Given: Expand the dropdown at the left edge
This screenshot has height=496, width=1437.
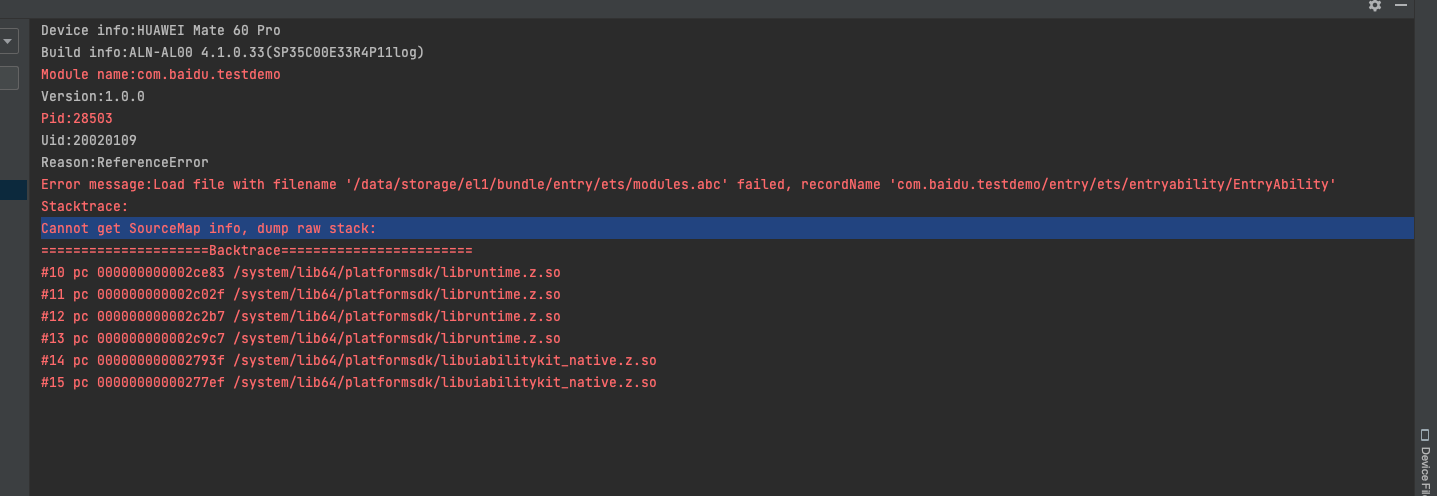Looking at the screenshot, I should coord(8,41).
